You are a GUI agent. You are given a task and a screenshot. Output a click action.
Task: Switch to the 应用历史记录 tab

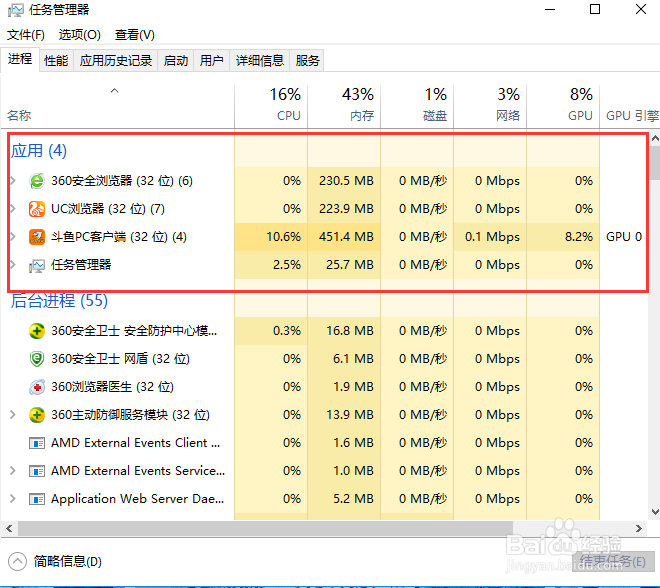[116, 61]
